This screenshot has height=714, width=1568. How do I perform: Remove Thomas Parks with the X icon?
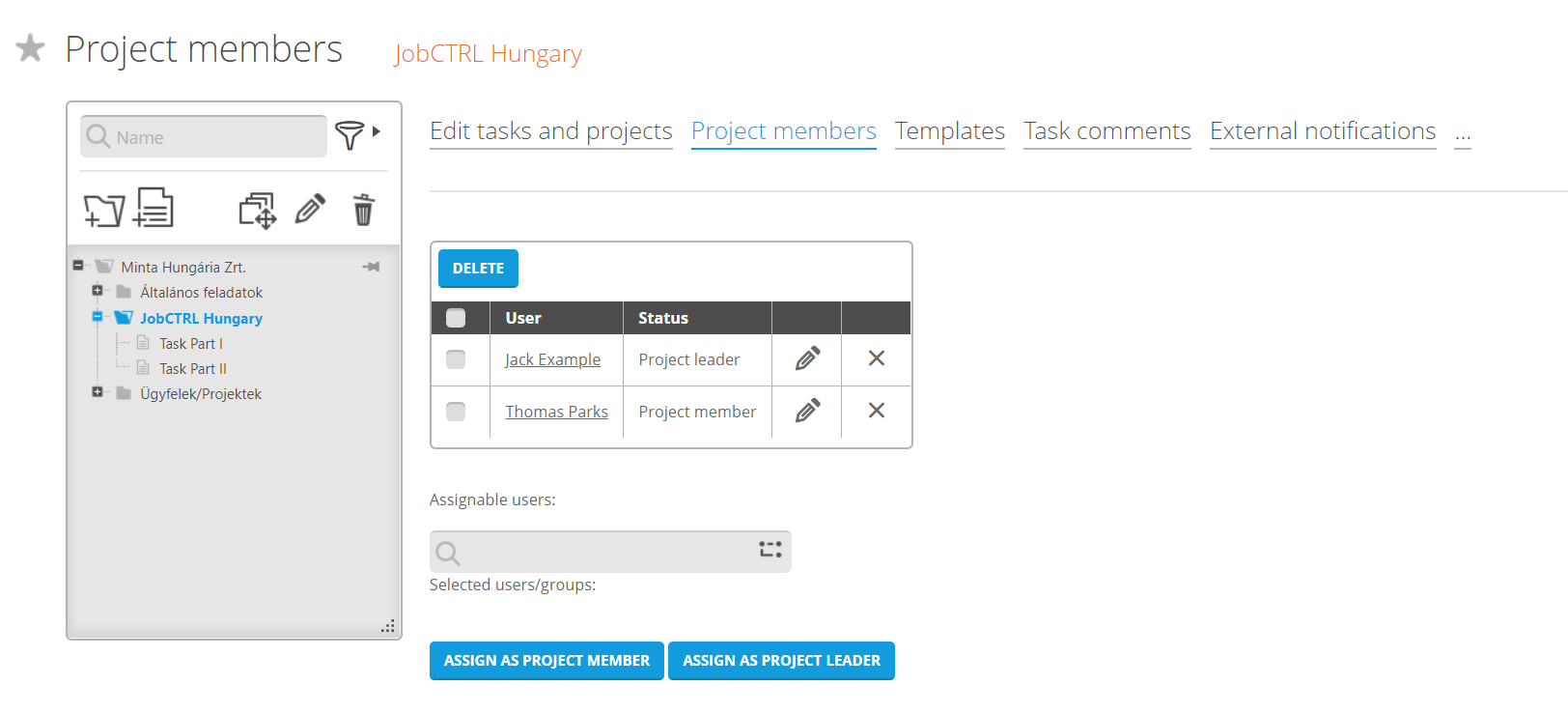coord(876,411)
